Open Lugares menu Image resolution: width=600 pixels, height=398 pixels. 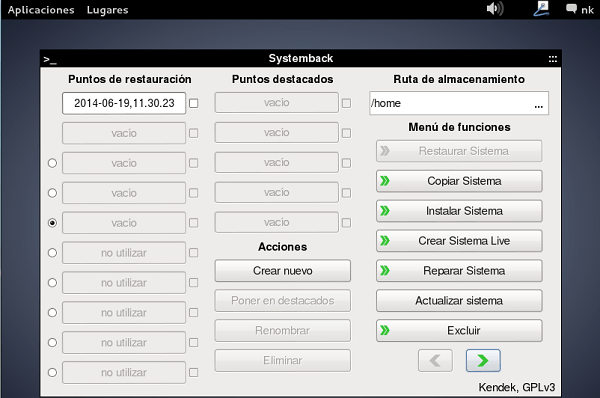[x=107, y=10]
